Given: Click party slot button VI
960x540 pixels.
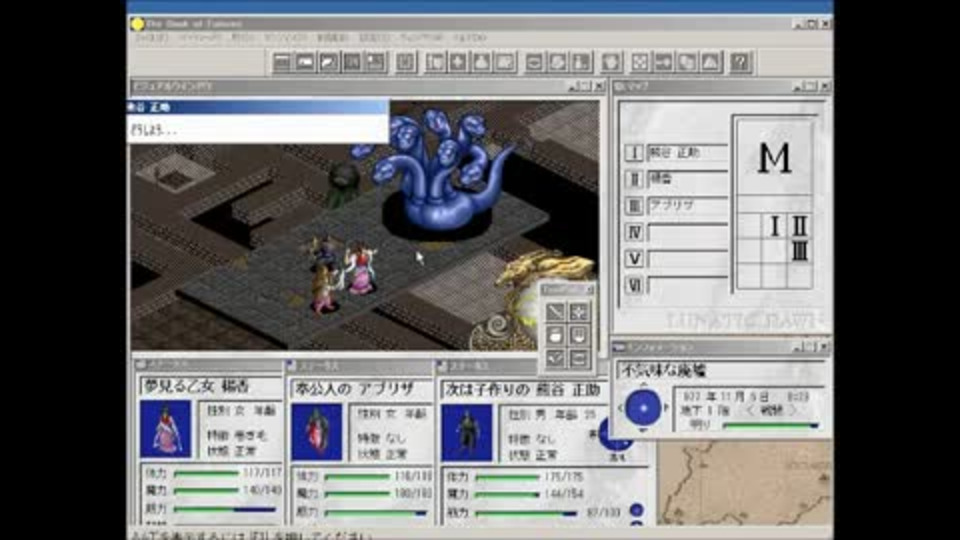Looking at the screenshot, I should (x=634, y=285).
